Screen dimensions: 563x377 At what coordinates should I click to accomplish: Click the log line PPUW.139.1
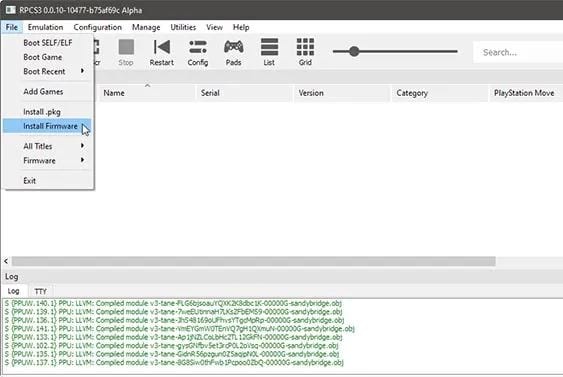click(173, 312)
